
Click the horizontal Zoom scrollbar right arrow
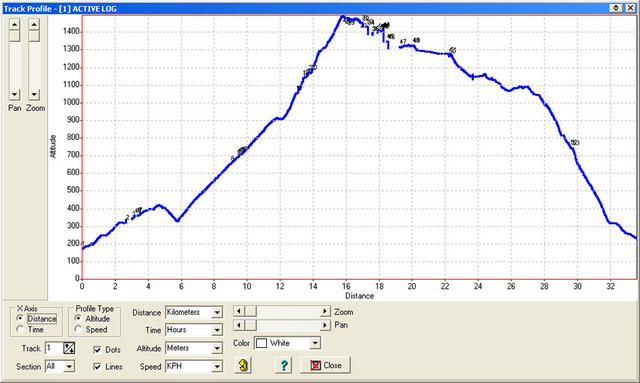[x=325, y=312]
